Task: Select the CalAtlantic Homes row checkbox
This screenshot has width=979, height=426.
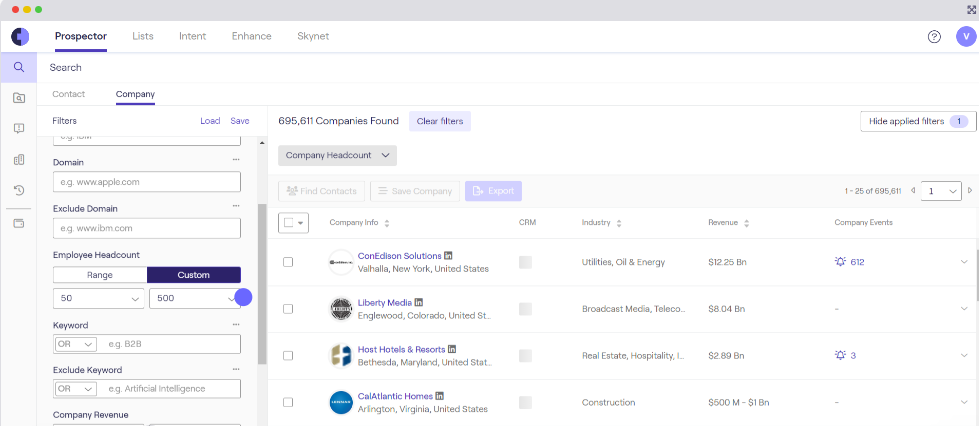Action: (288, 402)
